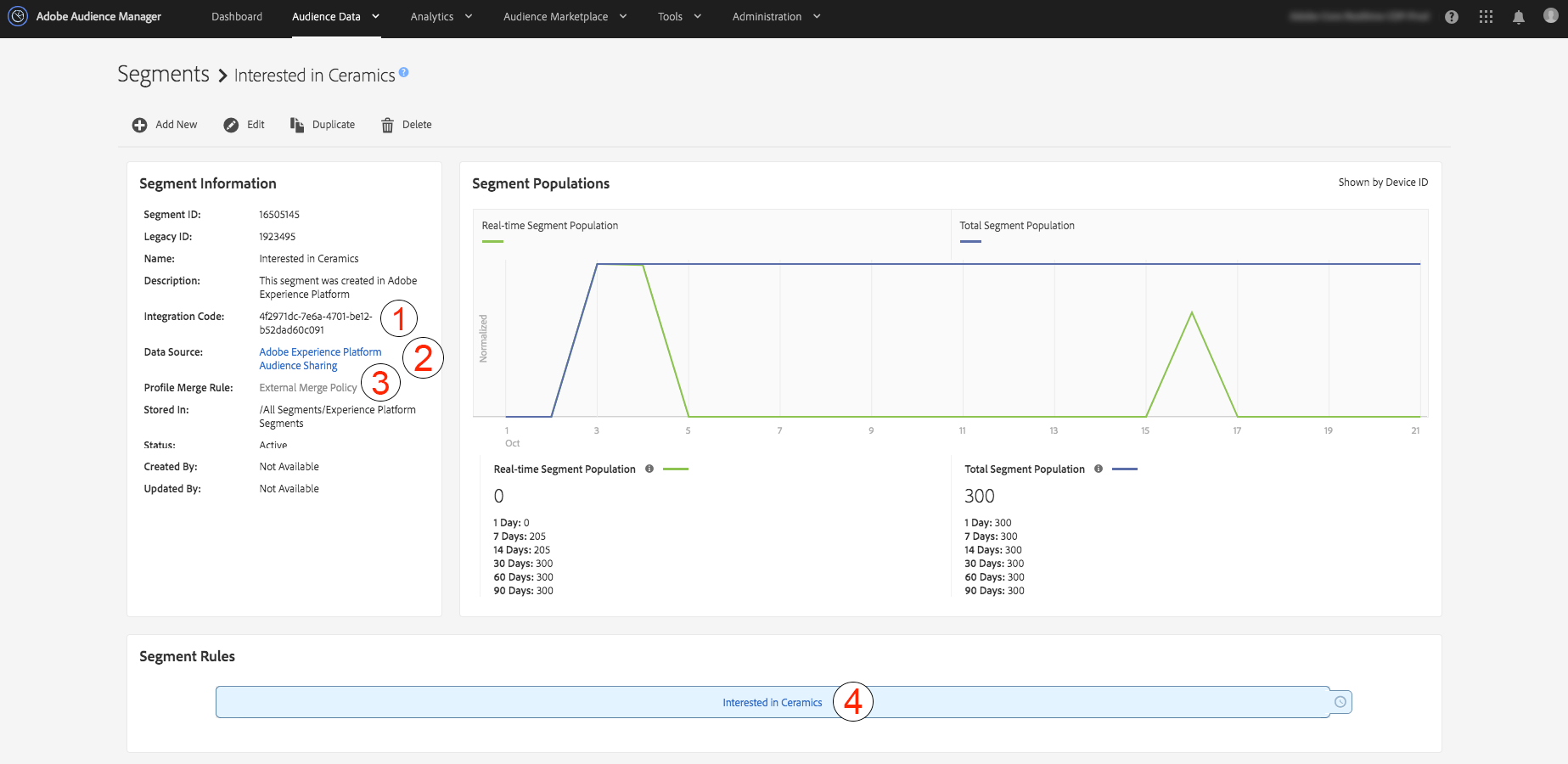This screenshot has width=1568, height=764.
Task: Open the help question mark icon
Action: pos(1452,17)
